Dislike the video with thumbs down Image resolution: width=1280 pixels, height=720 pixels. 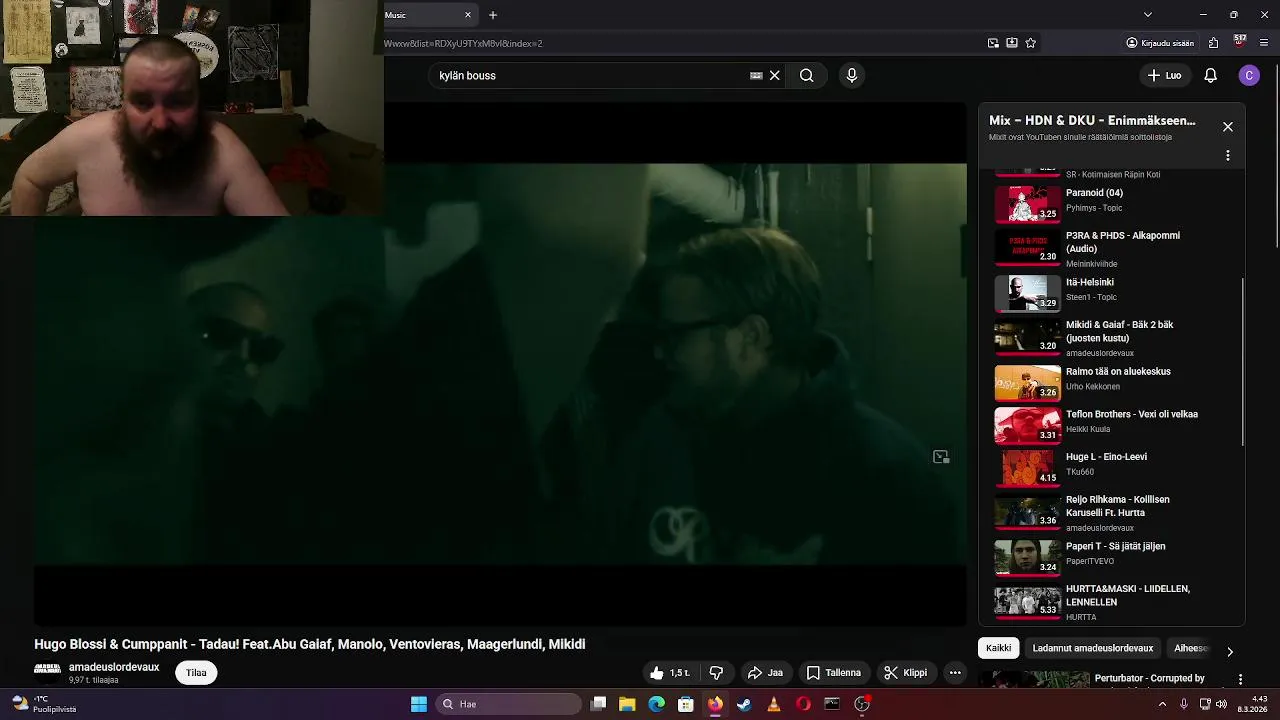[716, 673]
